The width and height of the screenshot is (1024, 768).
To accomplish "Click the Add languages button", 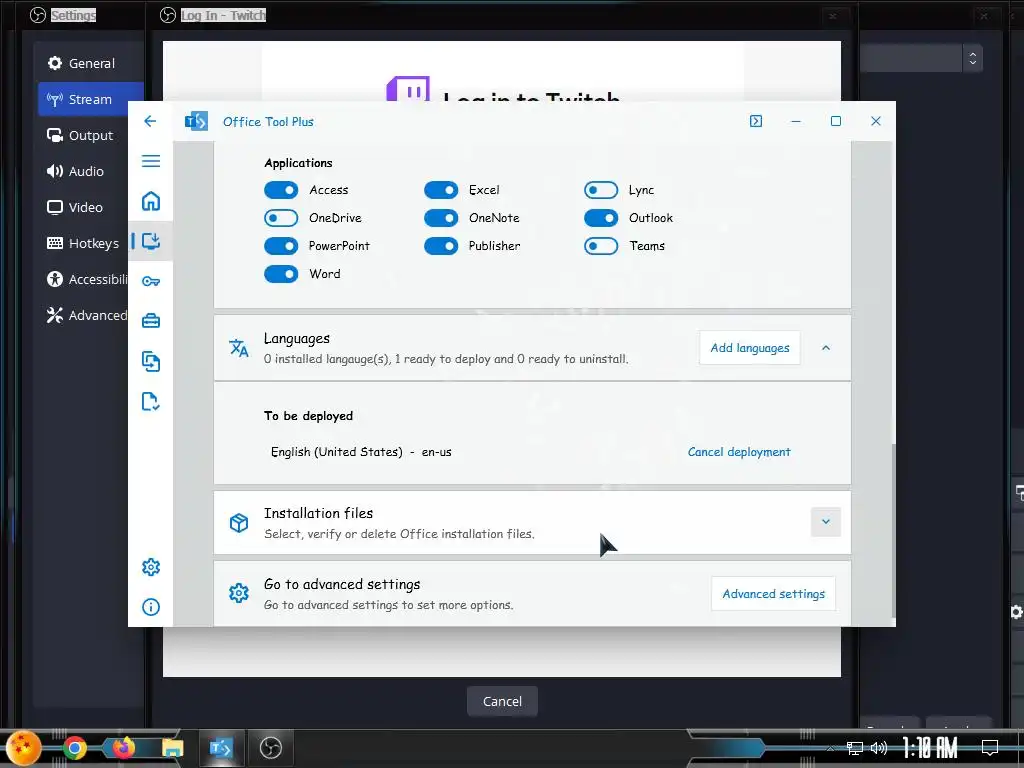I will (x=750, y=348).
